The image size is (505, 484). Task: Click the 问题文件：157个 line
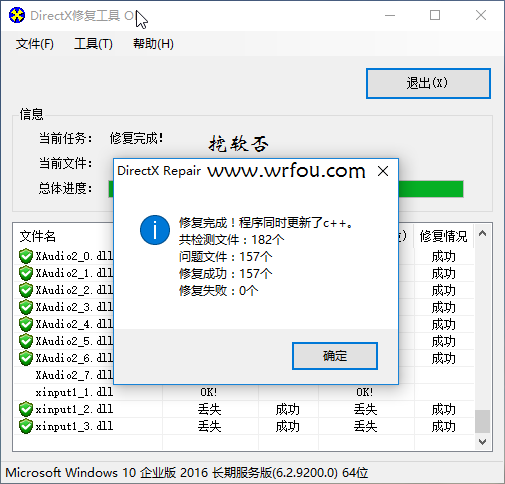pos(226,257)
